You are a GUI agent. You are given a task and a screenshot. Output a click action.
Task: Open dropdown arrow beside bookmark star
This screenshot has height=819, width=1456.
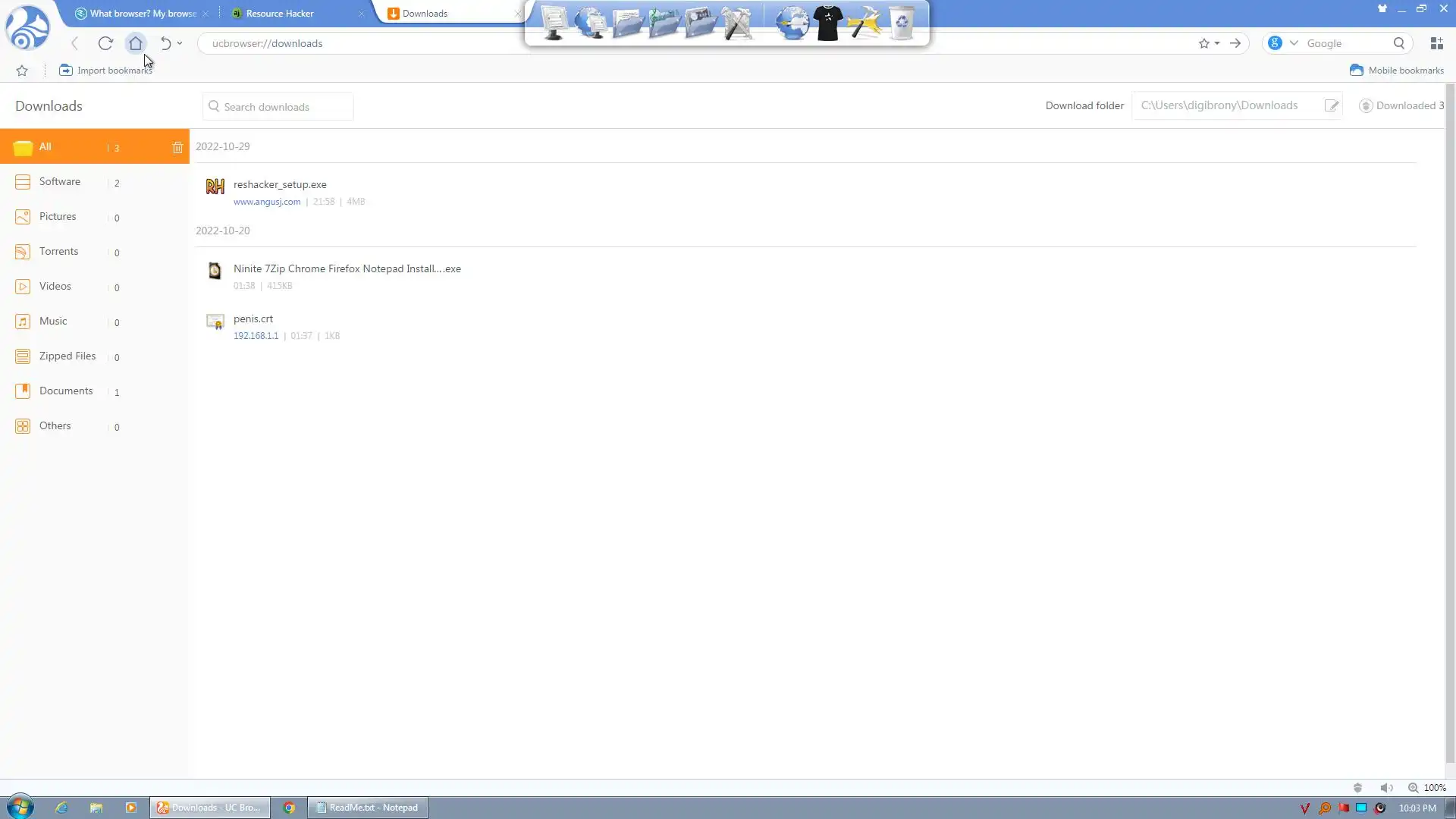pyautogui.click(x=1217, y=43)
